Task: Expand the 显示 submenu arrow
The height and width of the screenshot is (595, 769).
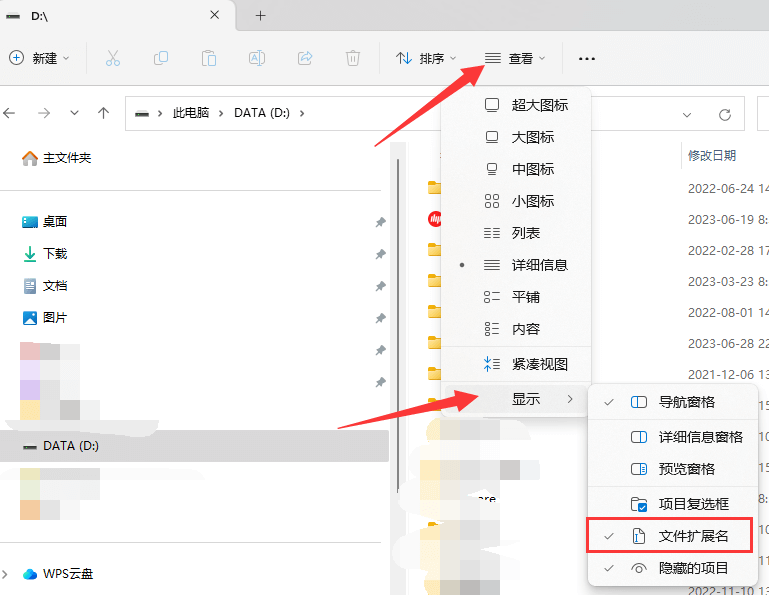Action: pos(570,399)
